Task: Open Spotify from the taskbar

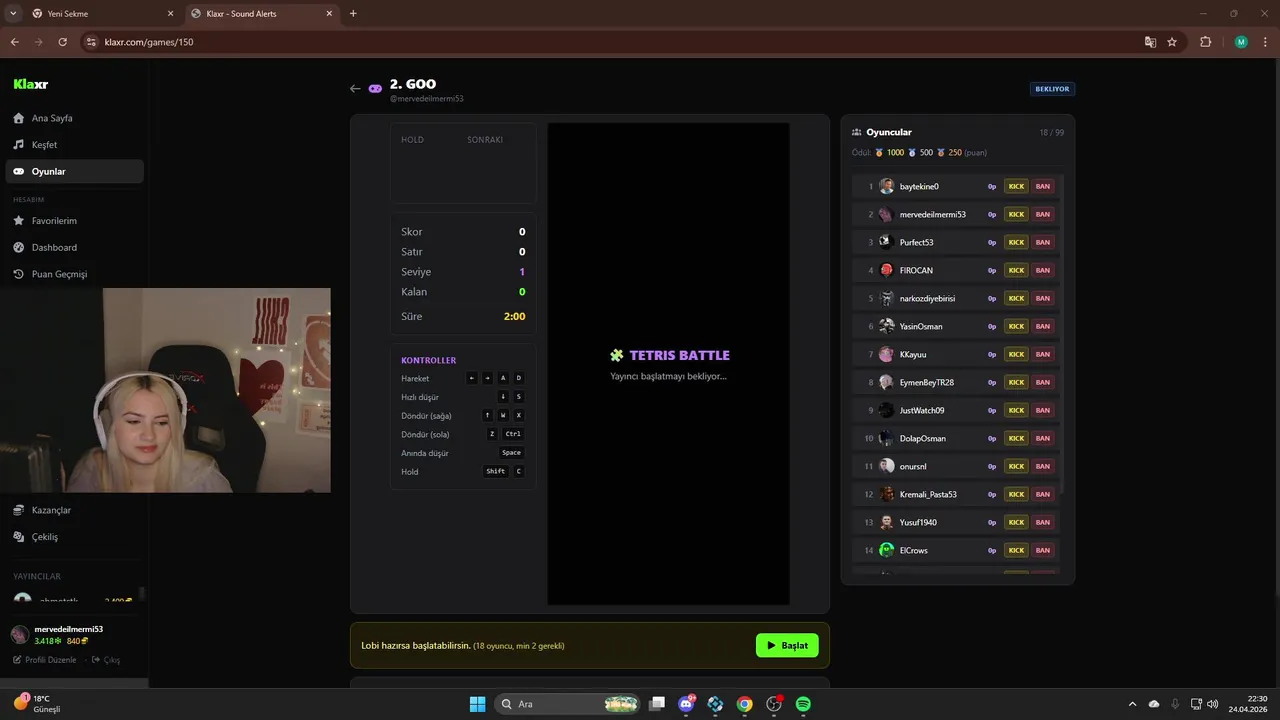Action: [x=803, y=704]
